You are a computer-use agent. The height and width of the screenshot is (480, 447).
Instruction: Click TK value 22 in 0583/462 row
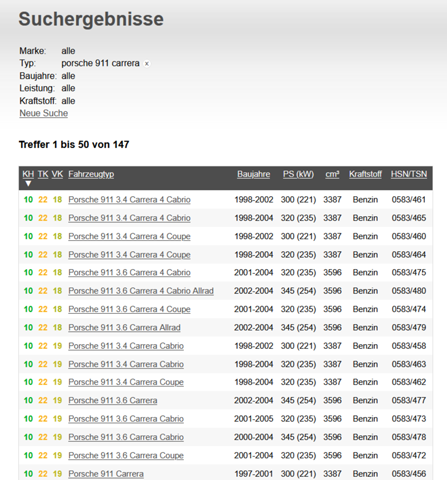pos(43,382)
